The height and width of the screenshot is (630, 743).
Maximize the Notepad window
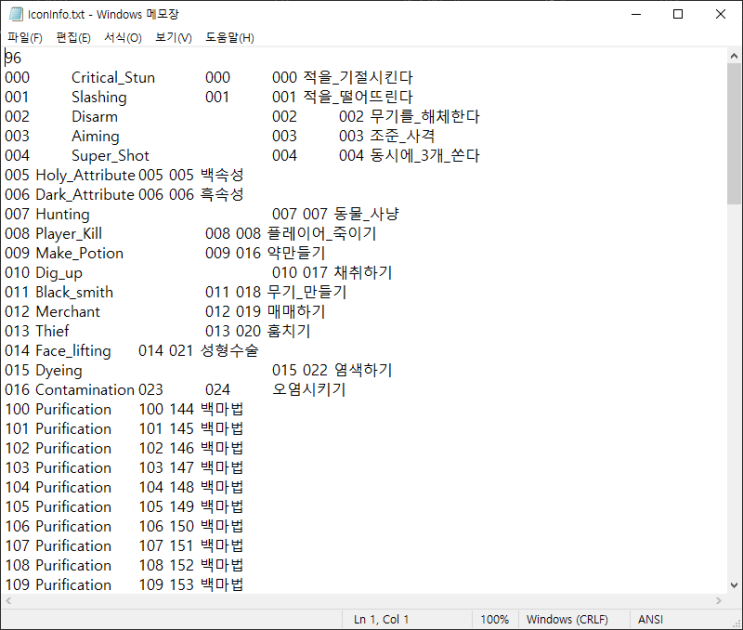click(678, 14)
